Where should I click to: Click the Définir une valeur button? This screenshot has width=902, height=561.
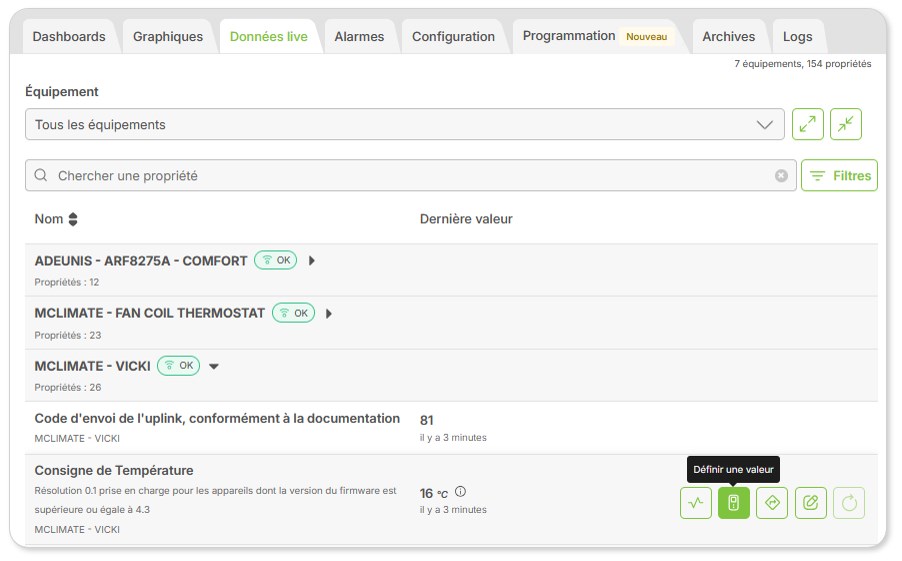pyautogui.click(x=734, y=503)
